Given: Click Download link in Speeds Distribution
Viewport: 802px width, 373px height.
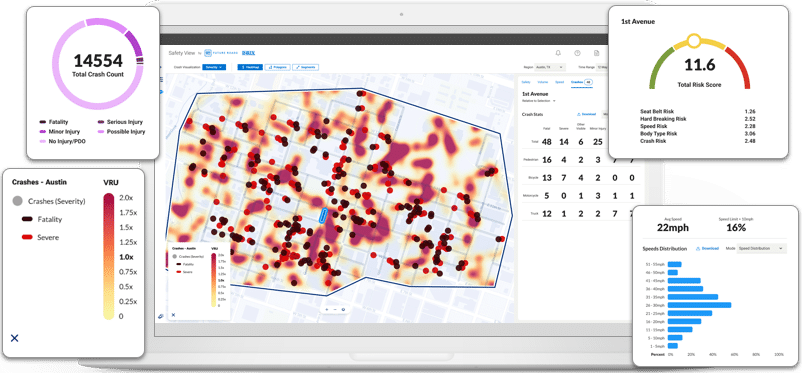Looking at the screenshot, I should tap(707, 248).
